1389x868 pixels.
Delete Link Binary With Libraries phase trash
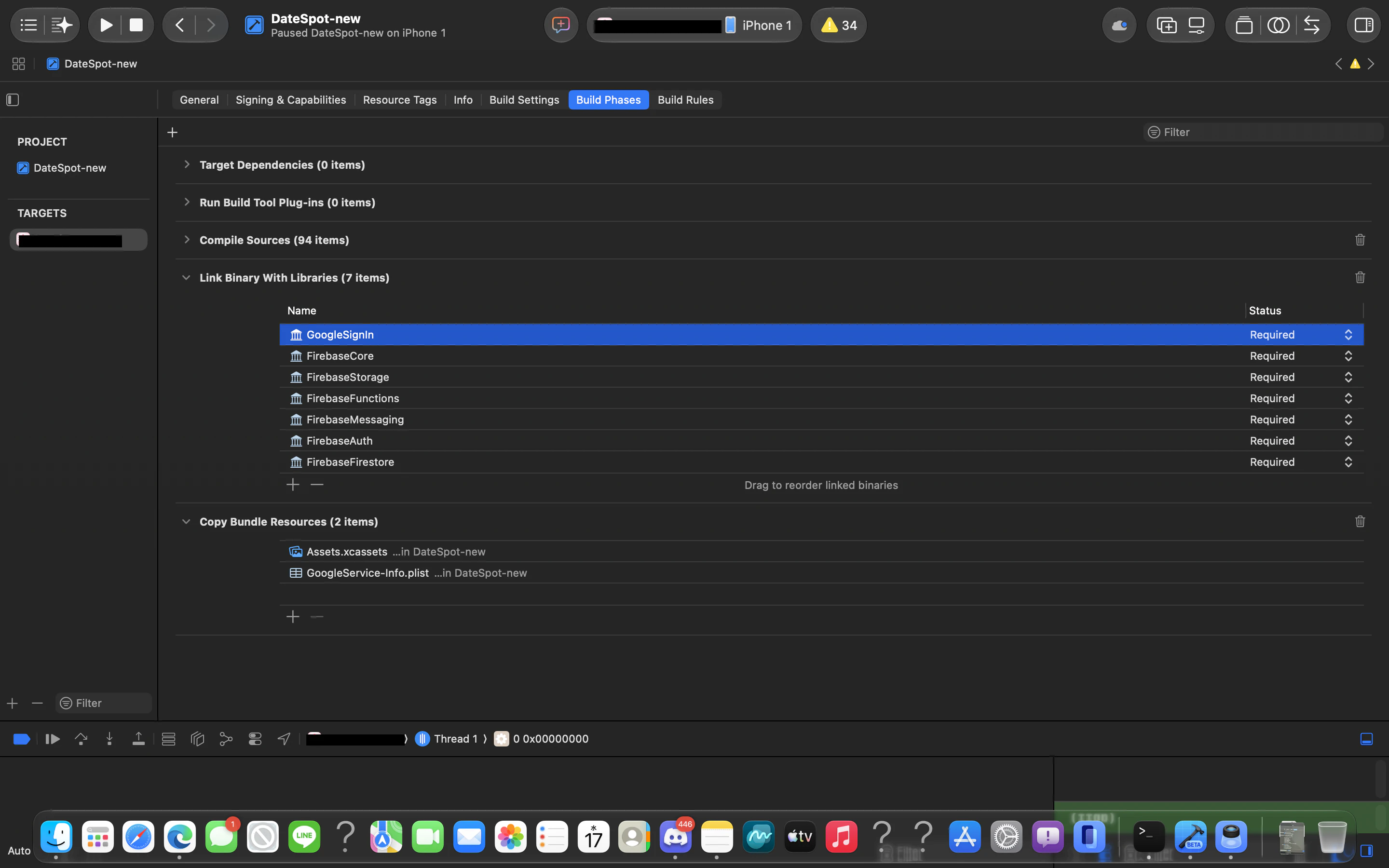click(x=1360, y=278)
